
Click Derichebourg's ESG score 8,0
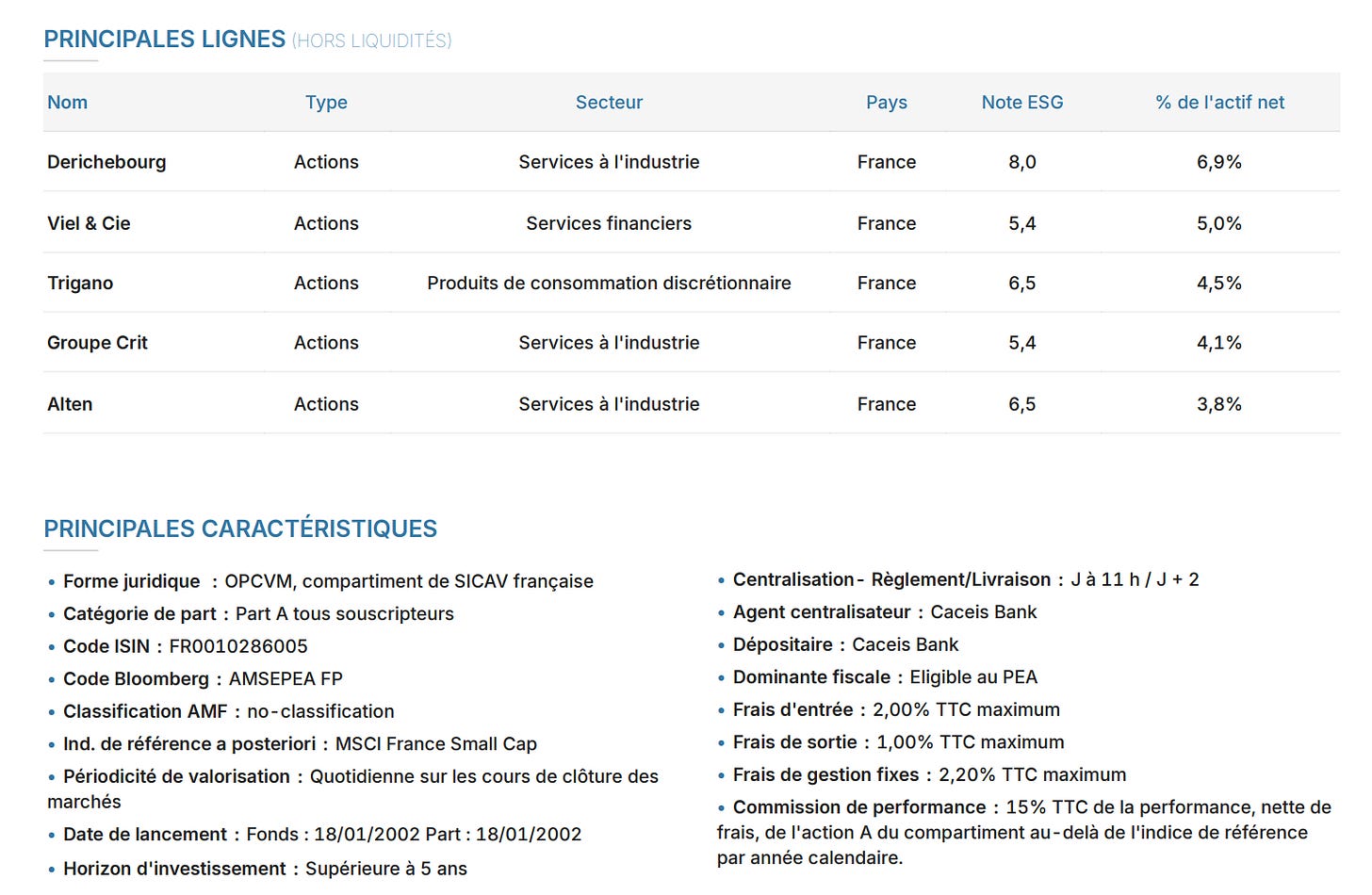[x=1022, y=162]
